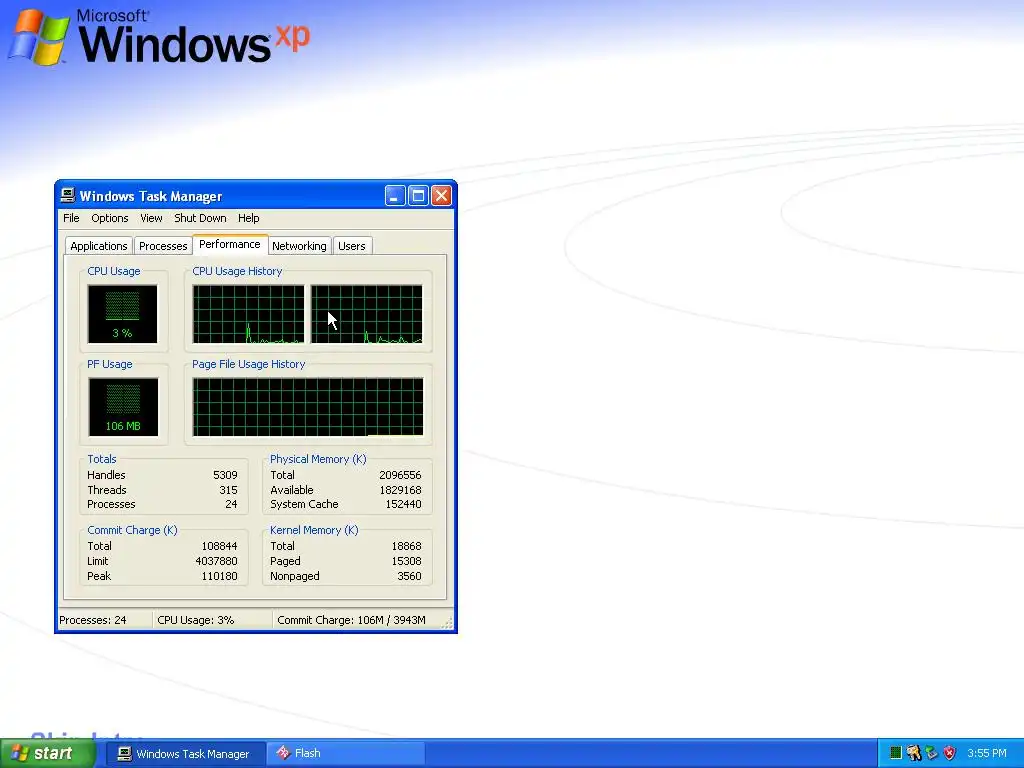Click Physical Memory Total value 2096556
The width and height of the screenshot is (1024, 768).
tap(400, 475)
